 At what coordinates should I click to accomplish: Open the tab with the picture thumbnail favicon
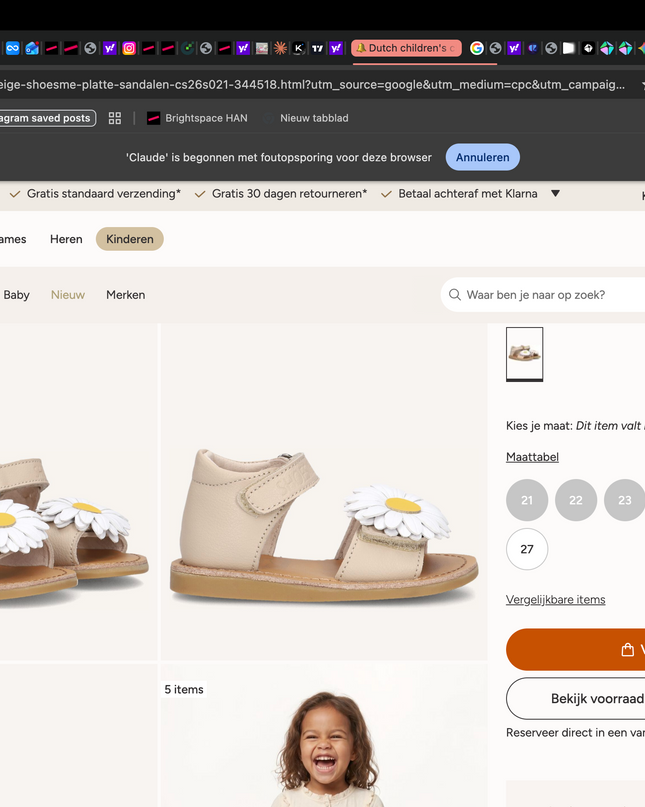point(262,48)
